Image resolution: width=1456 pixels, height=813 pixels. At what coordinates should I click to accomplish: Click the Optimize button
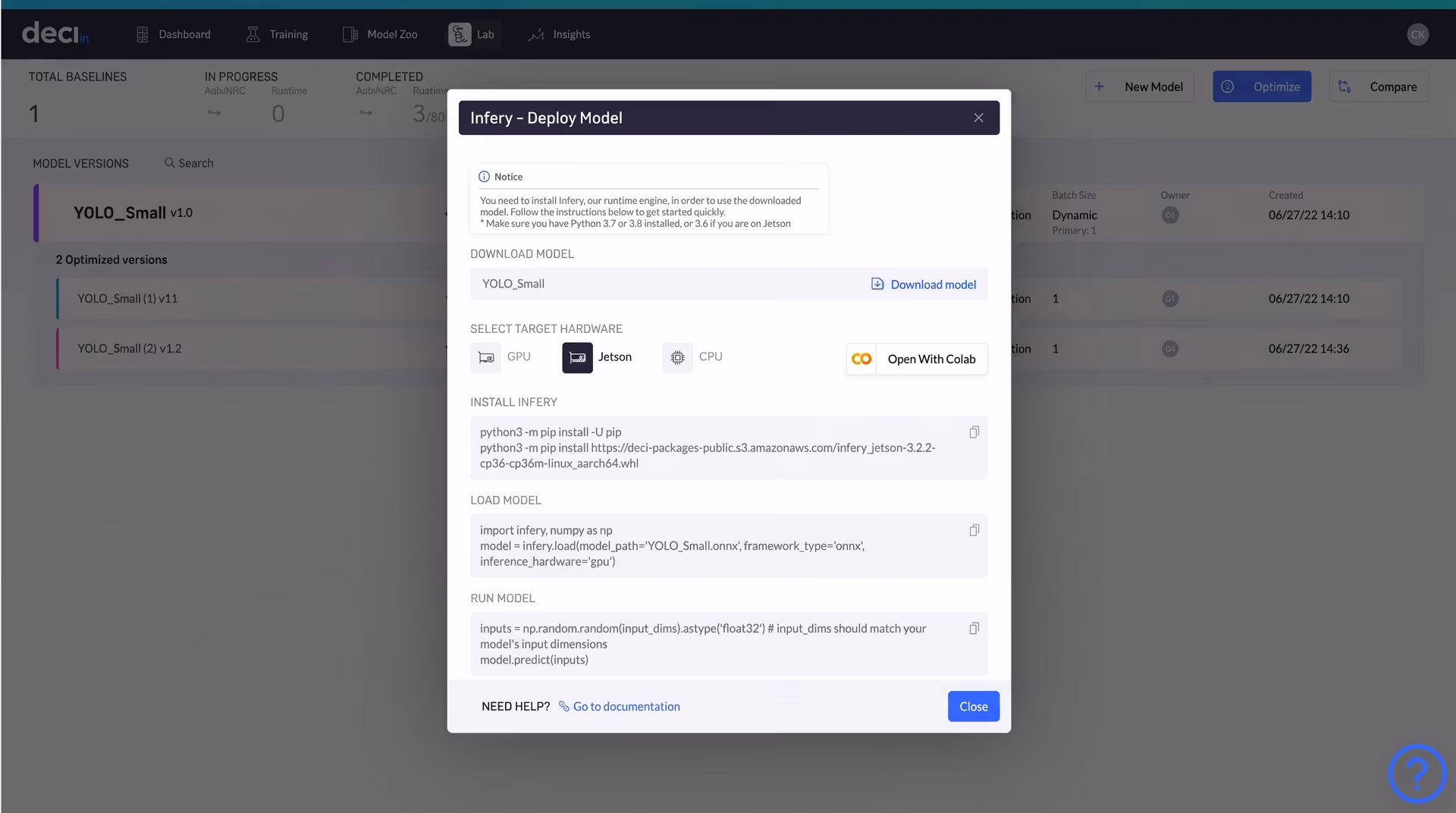click(1262, 86)
